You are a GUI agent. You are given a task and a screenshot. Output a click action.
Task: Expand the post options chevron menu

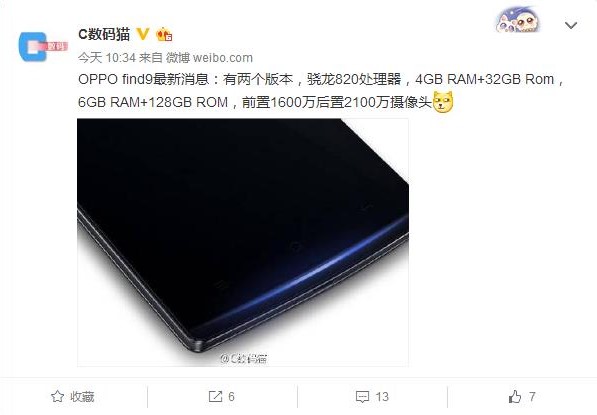click(571, 26)
